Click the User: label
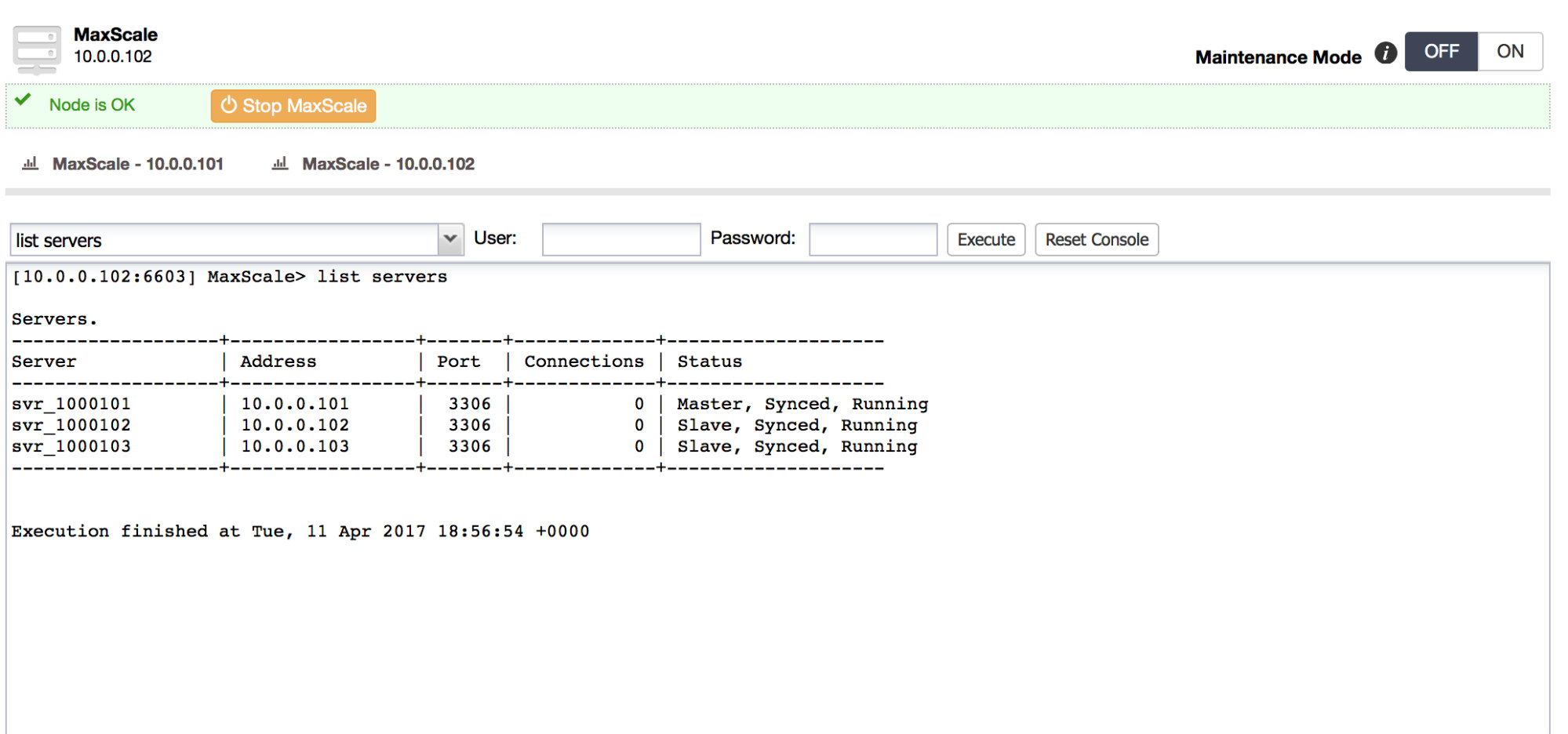 (x=495, y=238)
